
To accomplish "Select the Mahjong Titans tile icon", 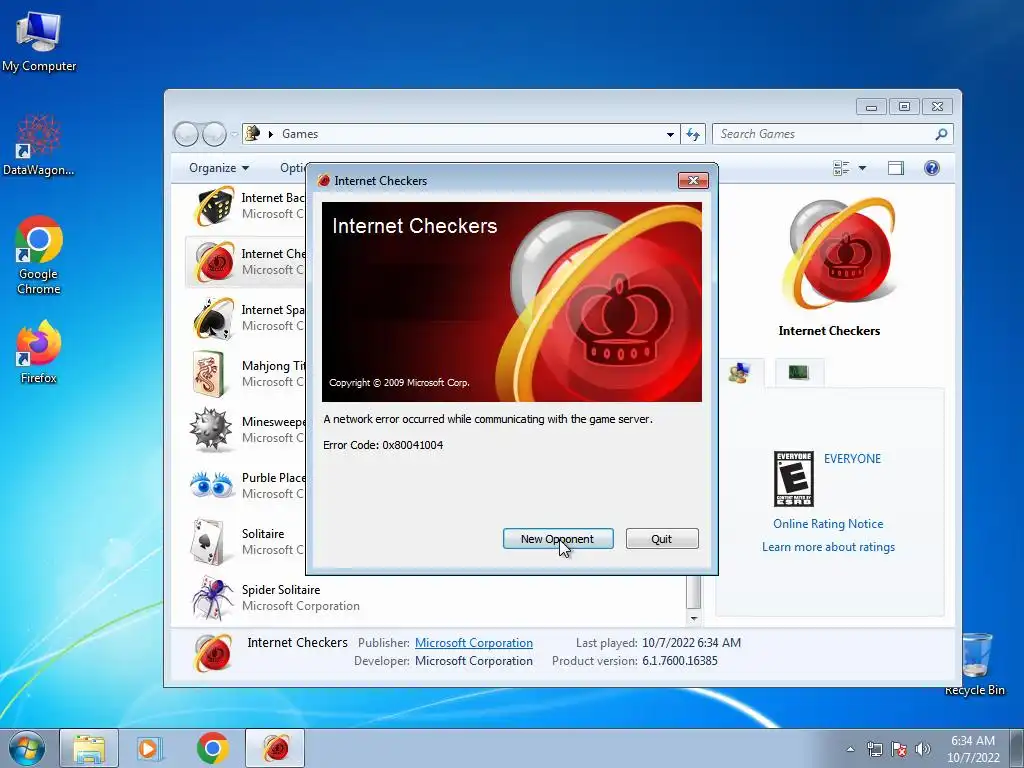I will (x=210, y=374).
